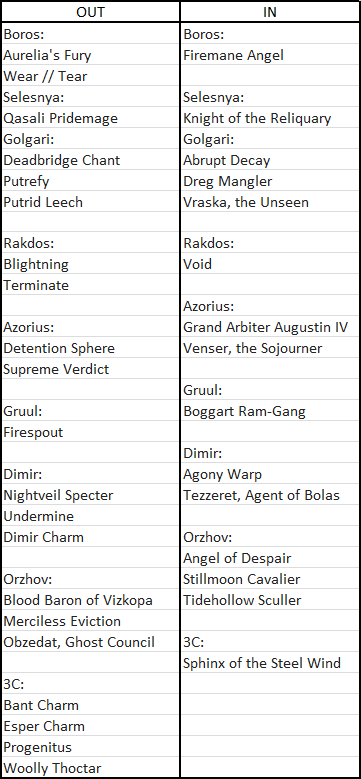Select the Qasali Pridemage cell
The width and height of the screenshot is (361, 779).
click(x=90, y=118)
